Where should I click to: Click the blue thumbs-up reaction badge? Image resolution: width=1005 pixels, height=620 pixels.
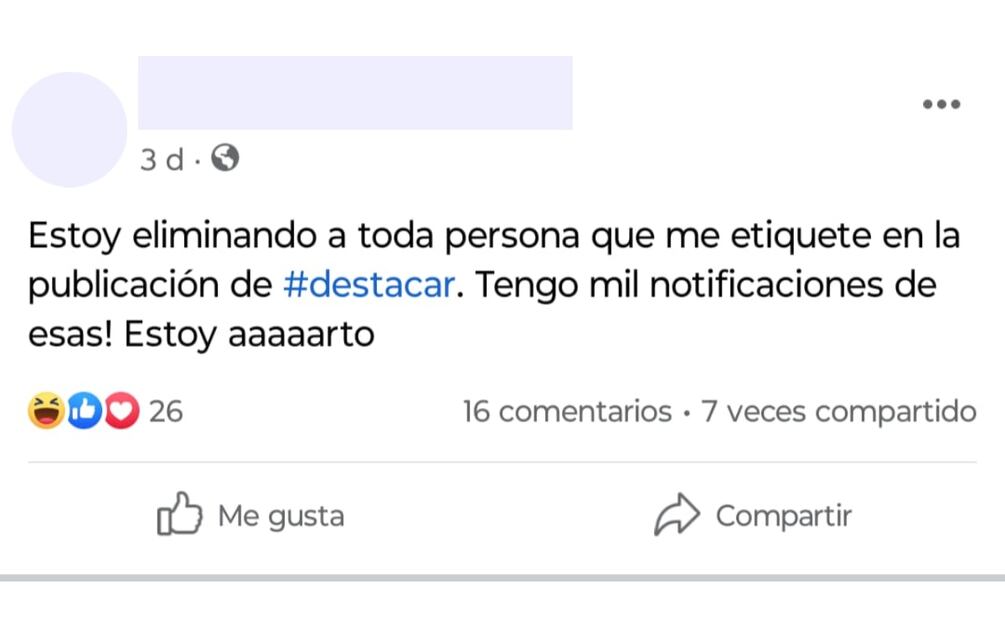click(x=84, y=411)
